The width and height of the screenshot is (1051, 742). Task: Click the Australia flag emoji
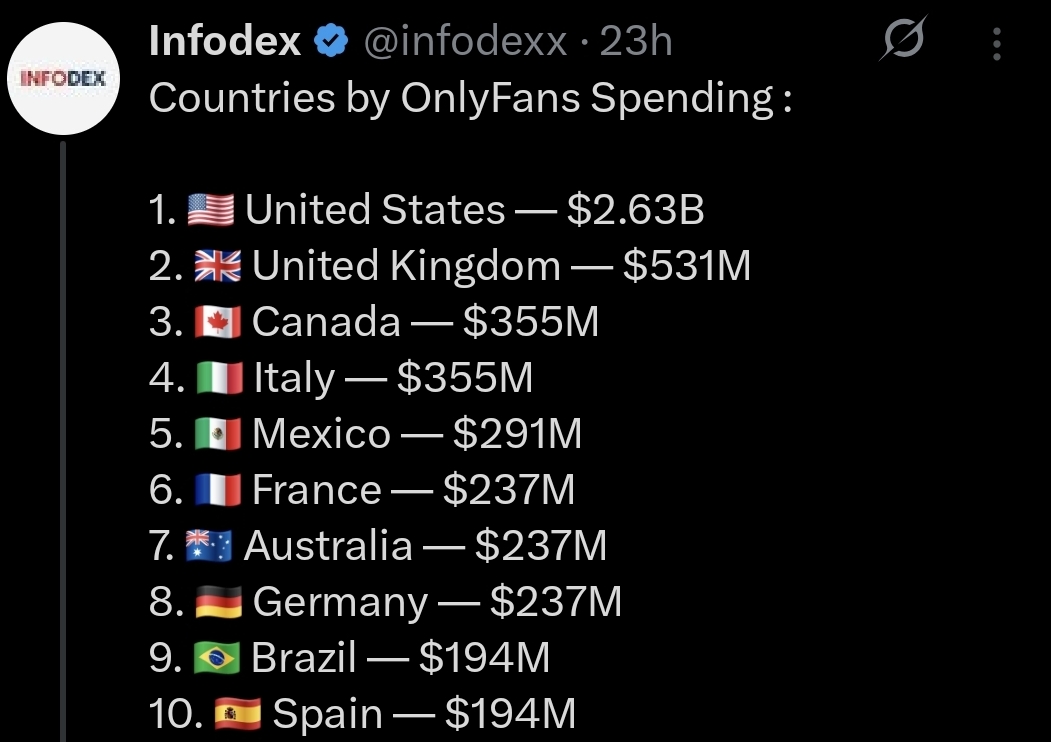pos(209,547)
